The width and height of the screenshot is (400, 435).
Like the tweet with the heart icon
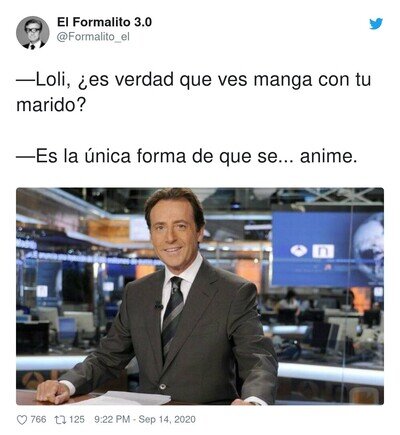point(22,420)
